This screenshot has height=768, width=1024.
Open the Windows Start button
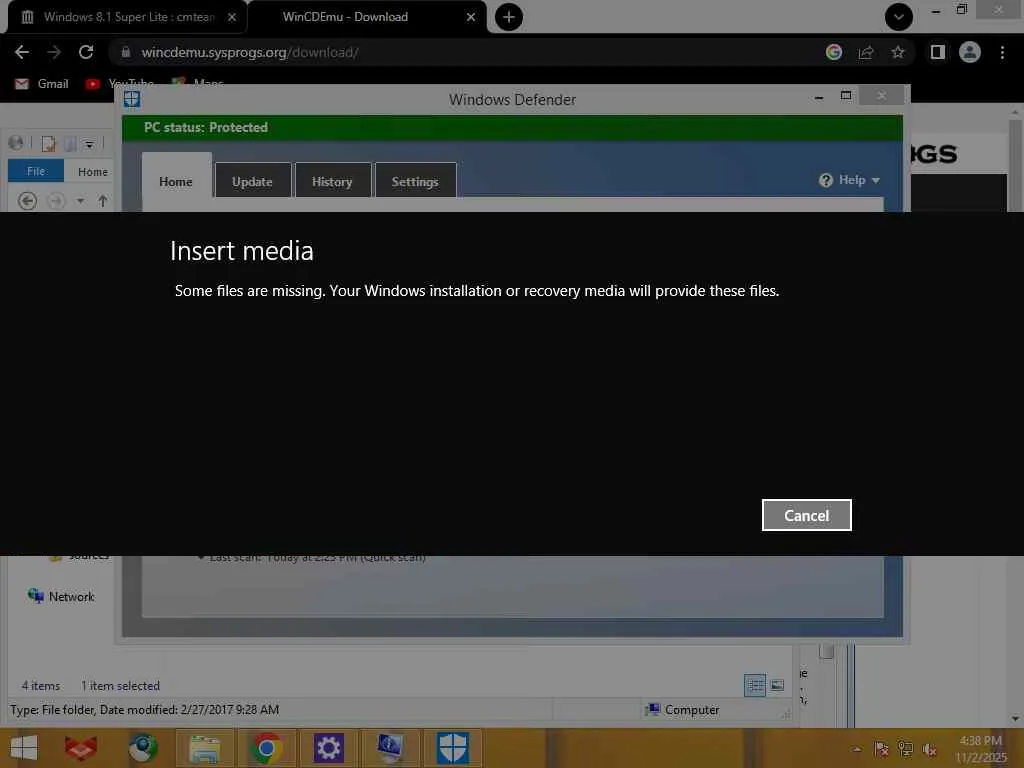click(24, 748)
